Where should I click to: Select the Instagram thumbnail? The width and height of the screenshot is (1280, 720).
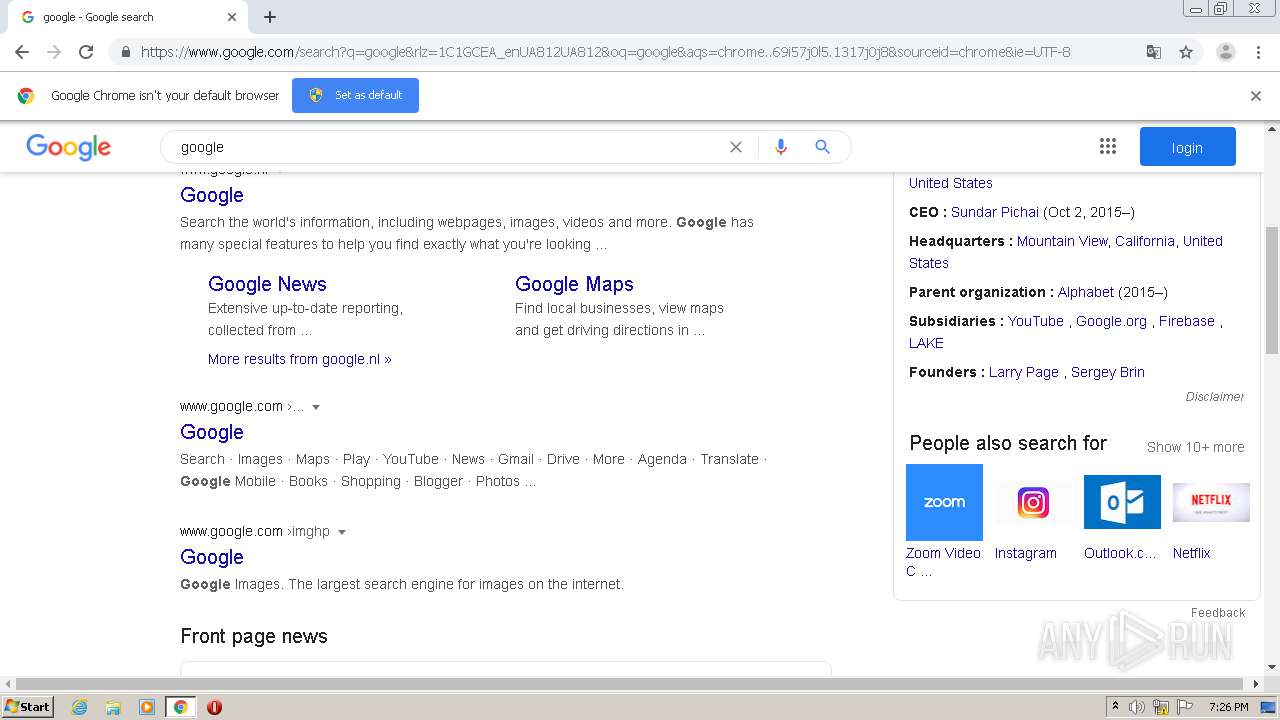pos(1033,502)
